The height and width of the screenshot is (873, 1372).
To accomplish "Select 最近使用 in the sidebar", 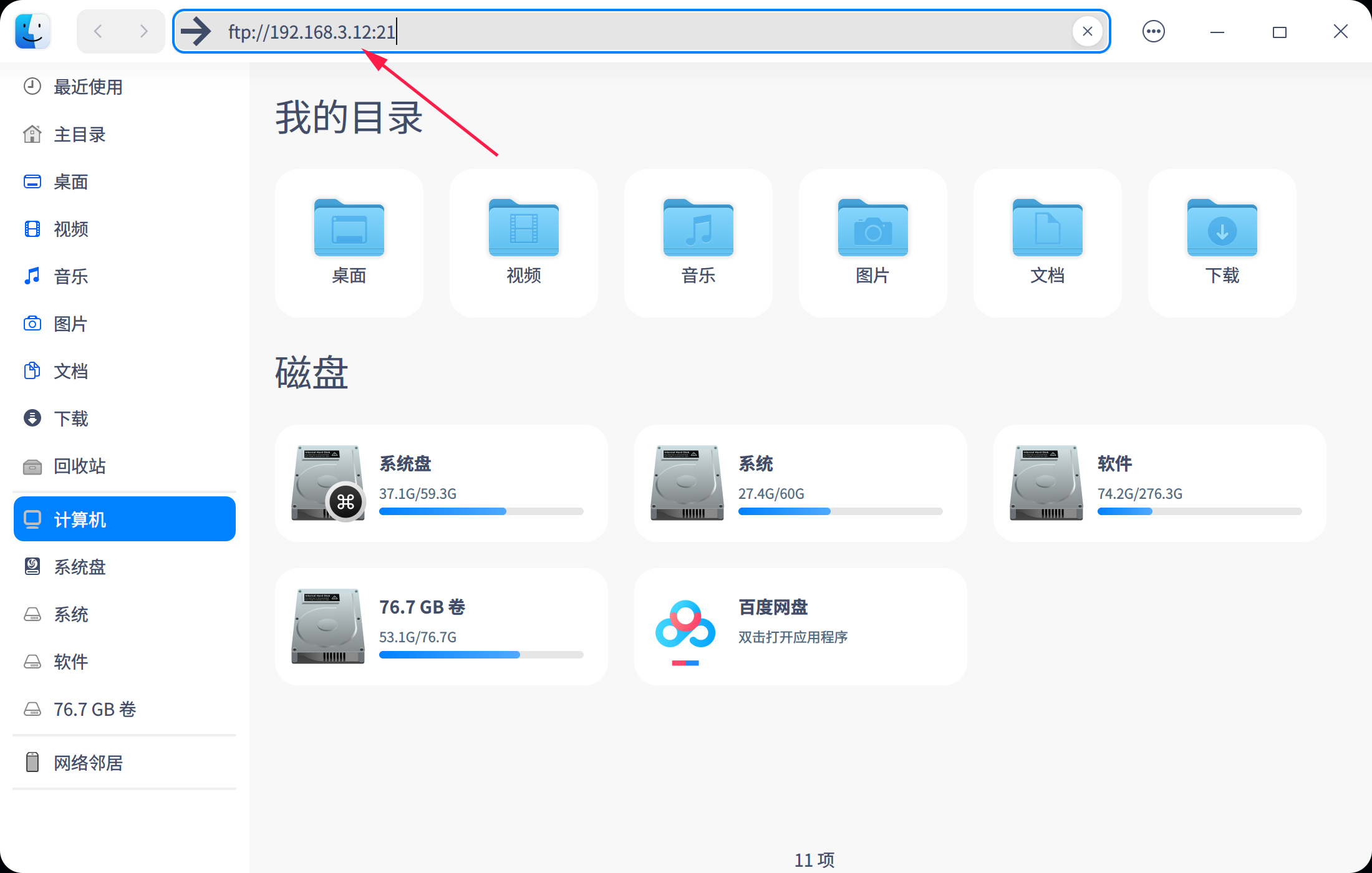I will [87, 87].
